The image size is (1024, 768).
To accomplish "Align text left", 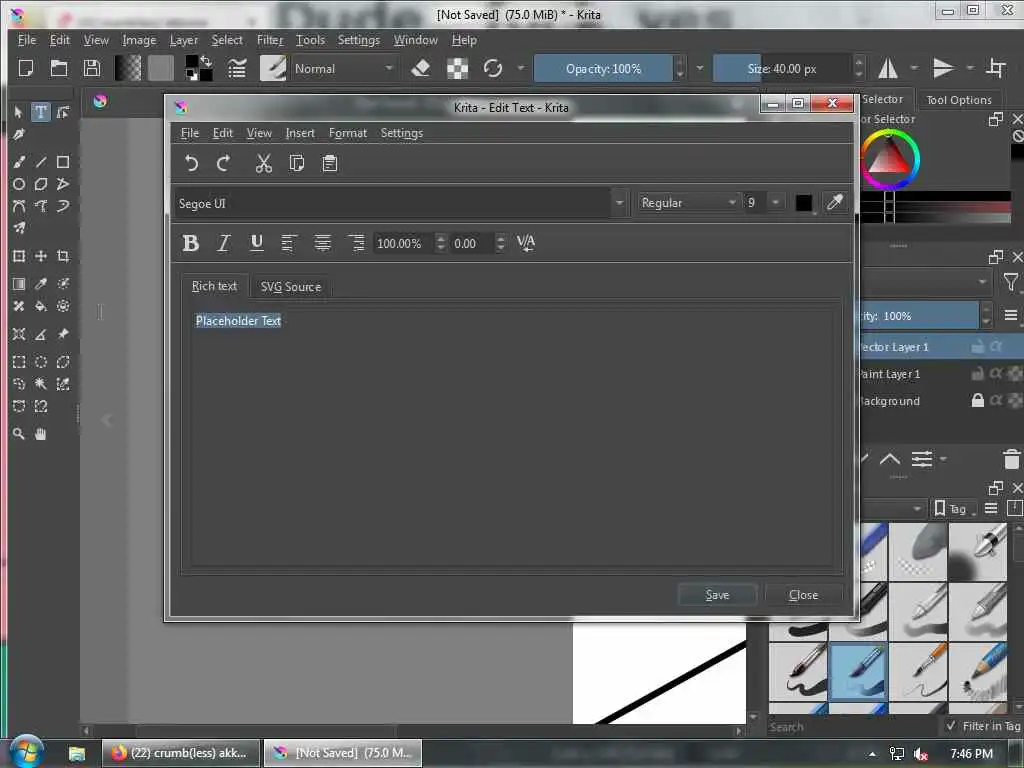I will (289, 243).
